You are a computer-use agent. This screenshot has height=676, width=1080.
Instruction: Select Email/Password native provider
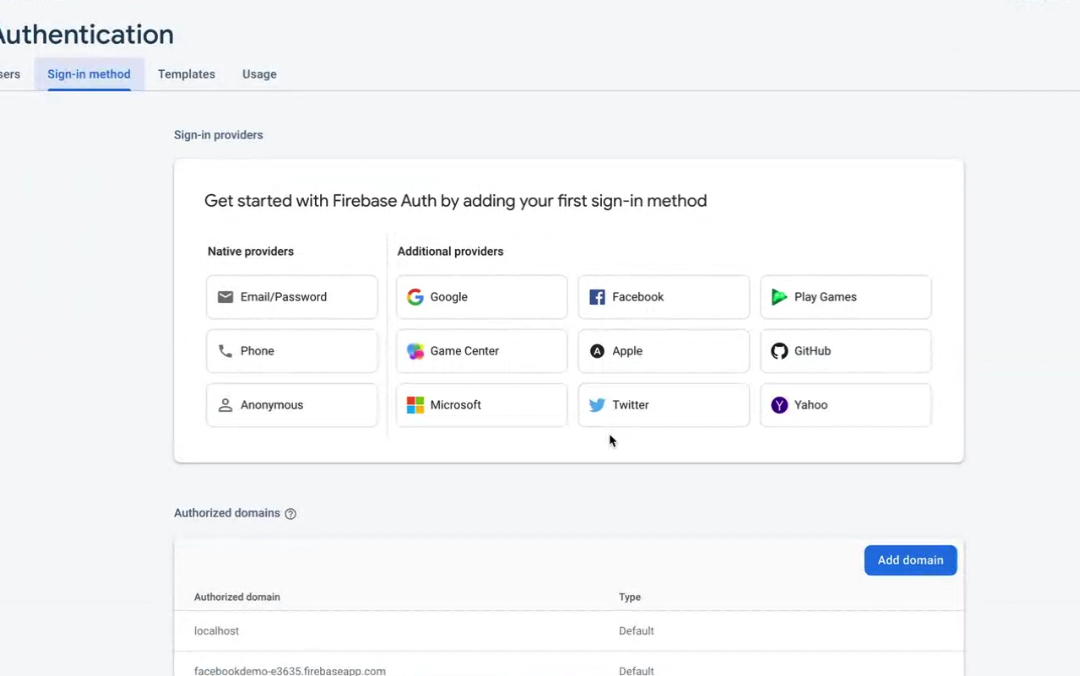pos(292,297)
